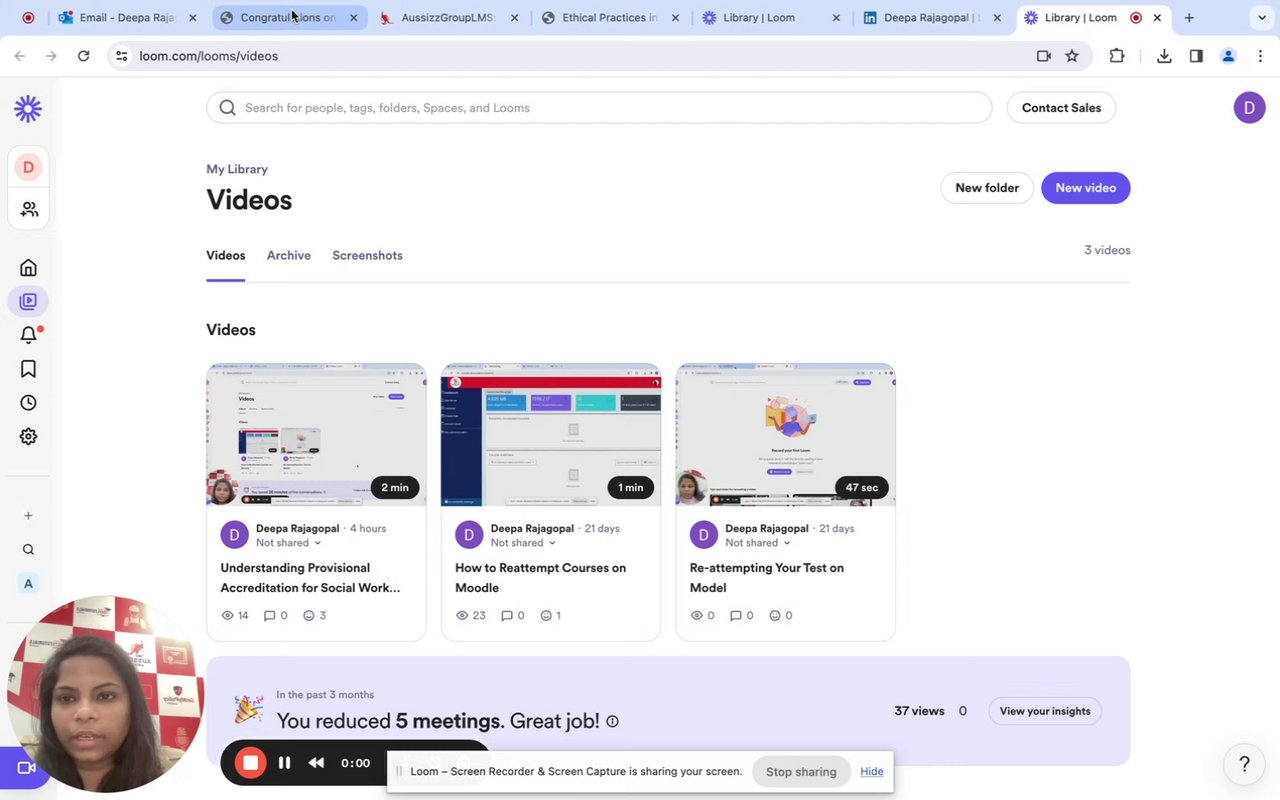Open the Chrome three-dot menu
Viewport: 1280px width, 800px height.
coord(1260,56)
